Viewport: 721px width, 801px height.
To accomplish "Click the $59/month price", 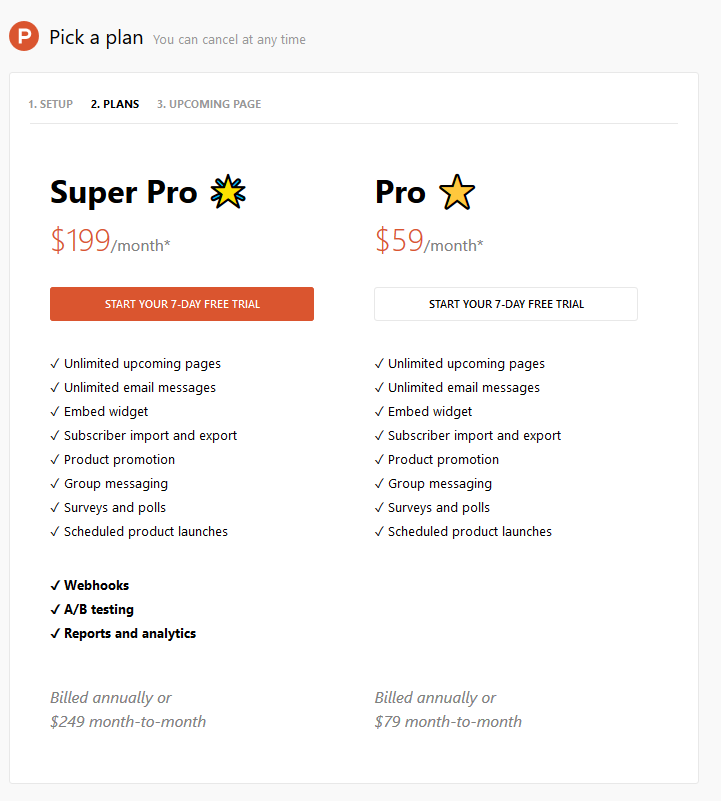I will [x=429, y=241].
